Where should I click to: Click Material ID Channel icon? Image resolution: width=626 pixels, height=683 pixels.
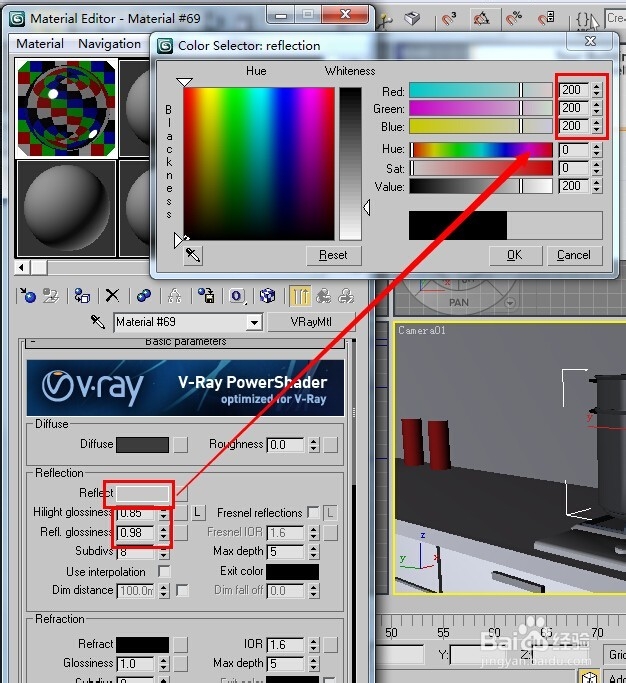[x=237, y=296]
